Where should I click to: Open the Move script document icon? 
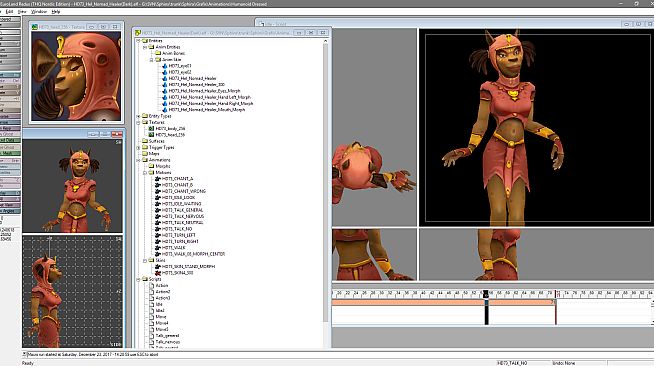click(151, 317)
